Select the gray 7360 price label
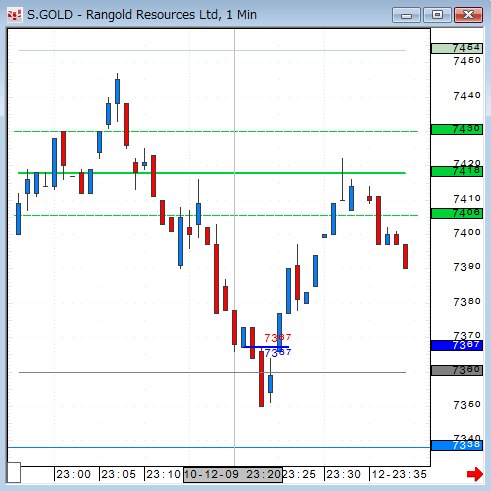The height and width of the screenshot is (491, 491). click(x=457, y=370)
